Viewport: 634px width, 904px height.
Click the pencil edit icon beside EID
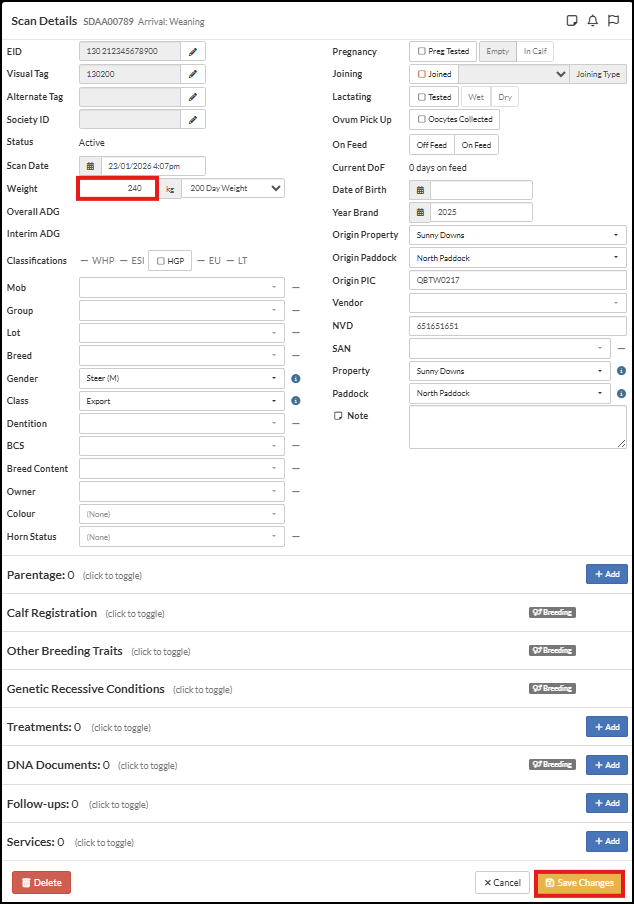tap(193, 51)
